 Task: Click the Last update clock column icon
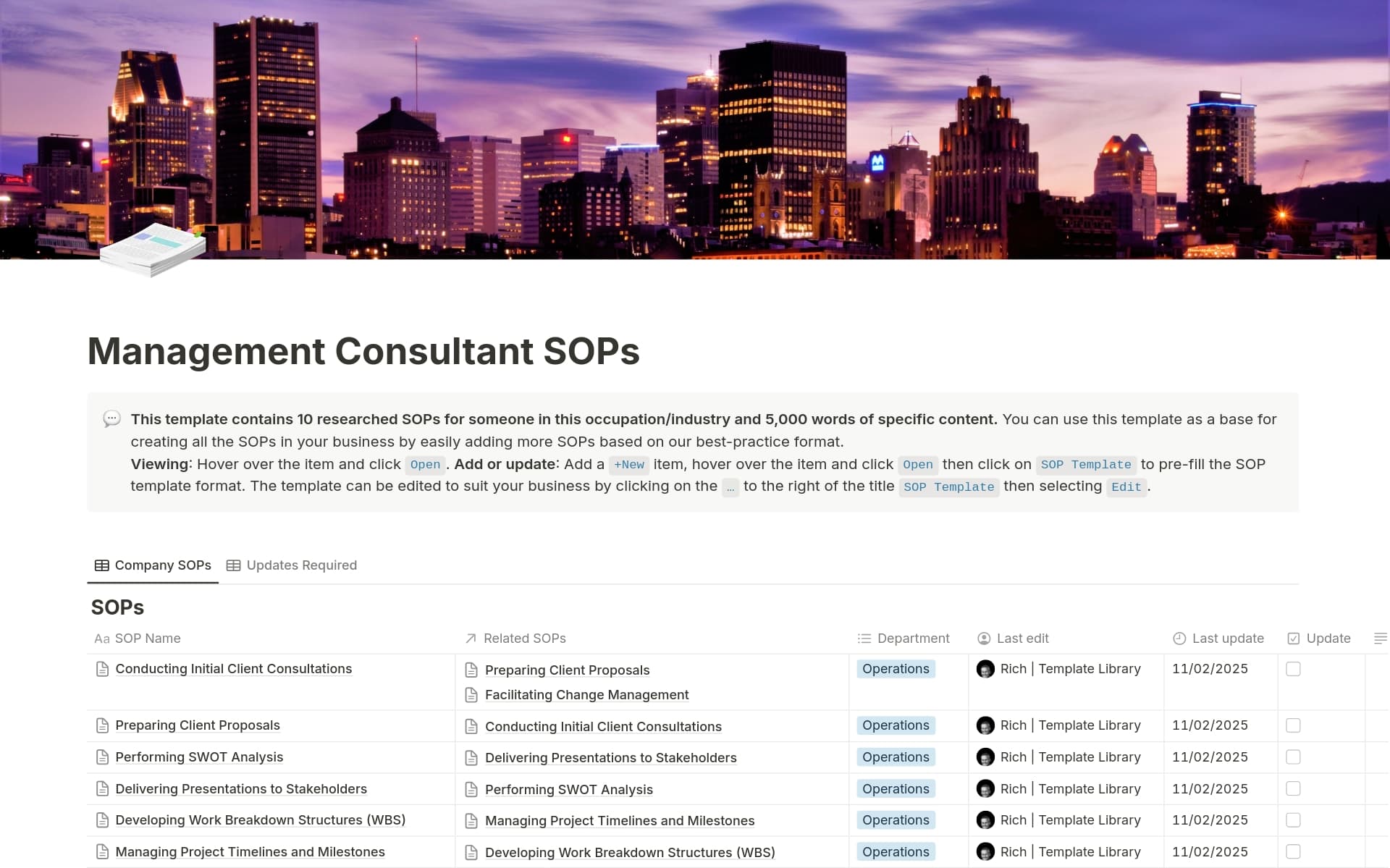(x=1179, y=639)
